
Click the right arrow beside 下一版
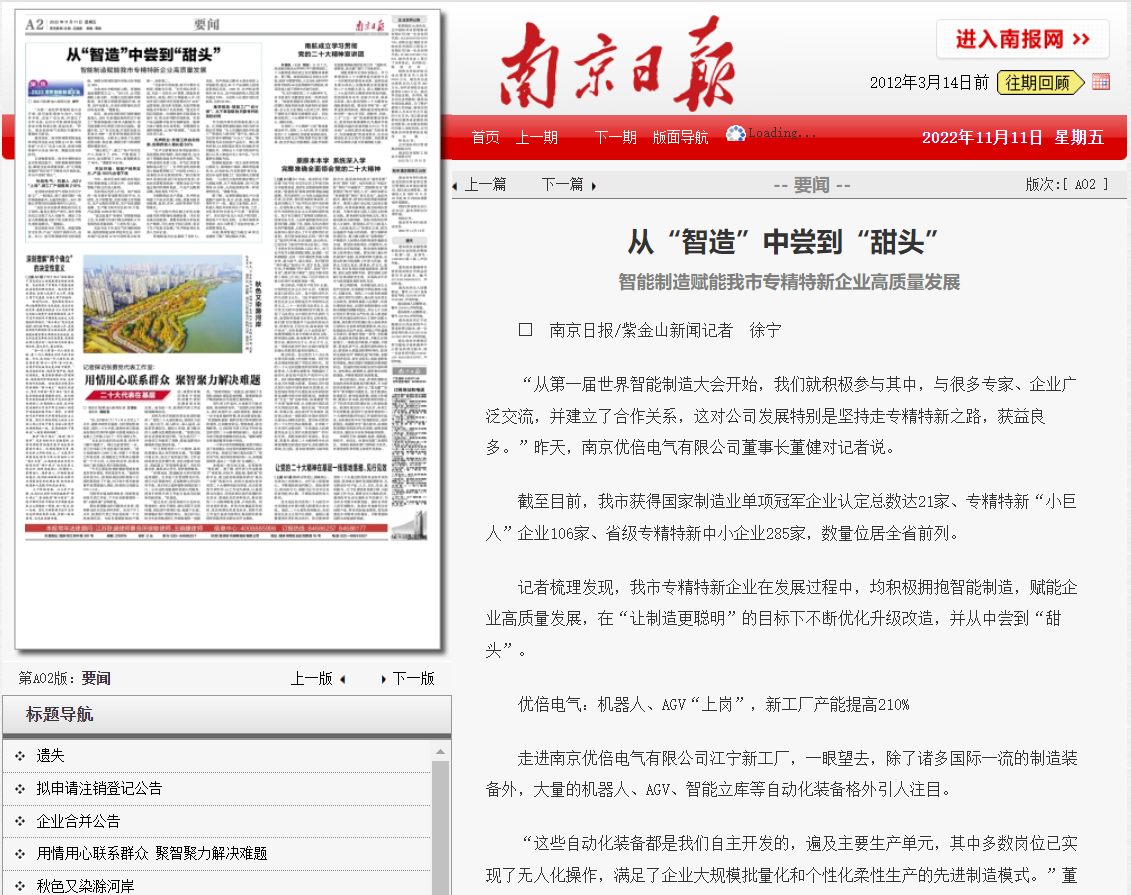pos(386,678)
